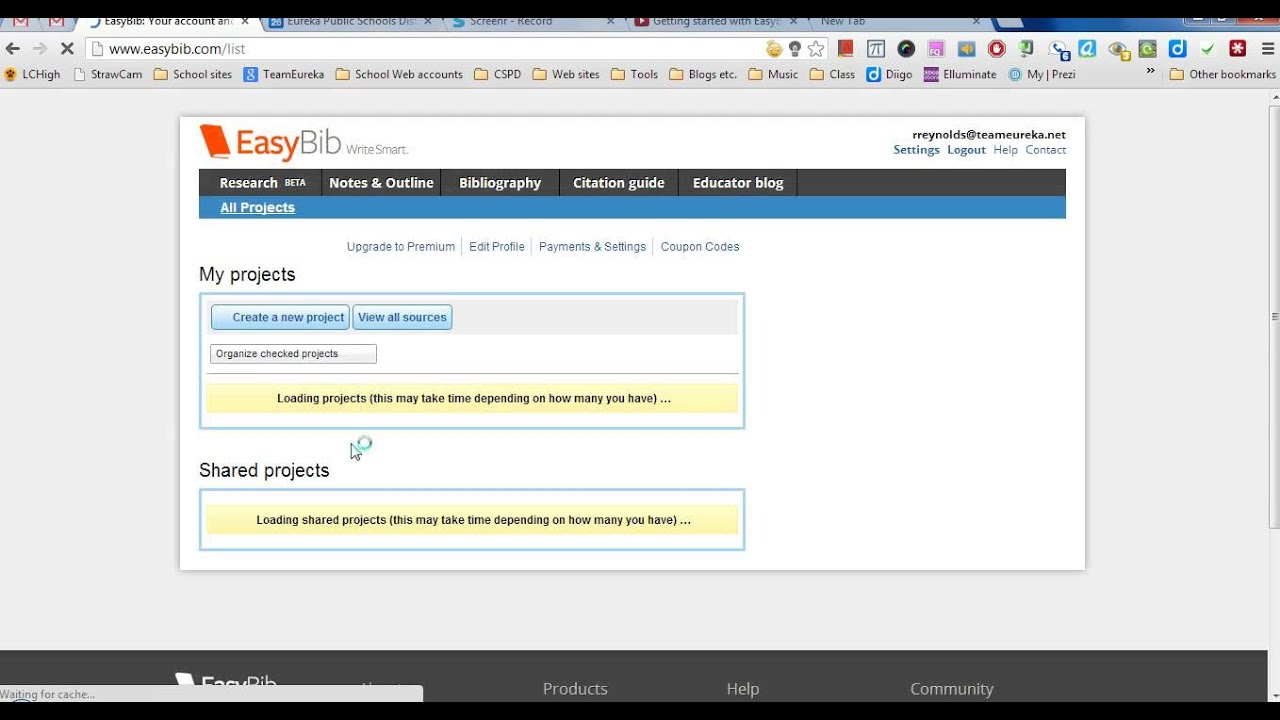
Task: Click the pi symbol extension icon
Action: click(x=876, y=48)
